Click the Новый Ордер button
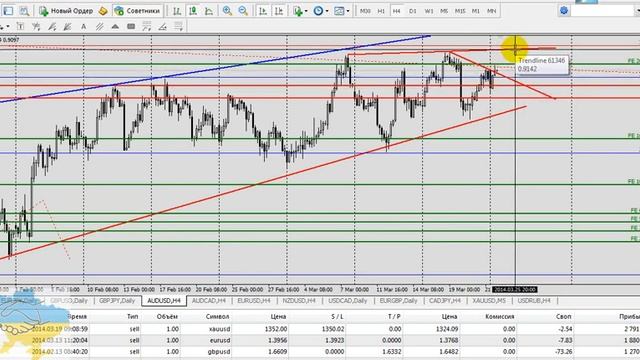640x360 pixels. click(x=66, y=11)
